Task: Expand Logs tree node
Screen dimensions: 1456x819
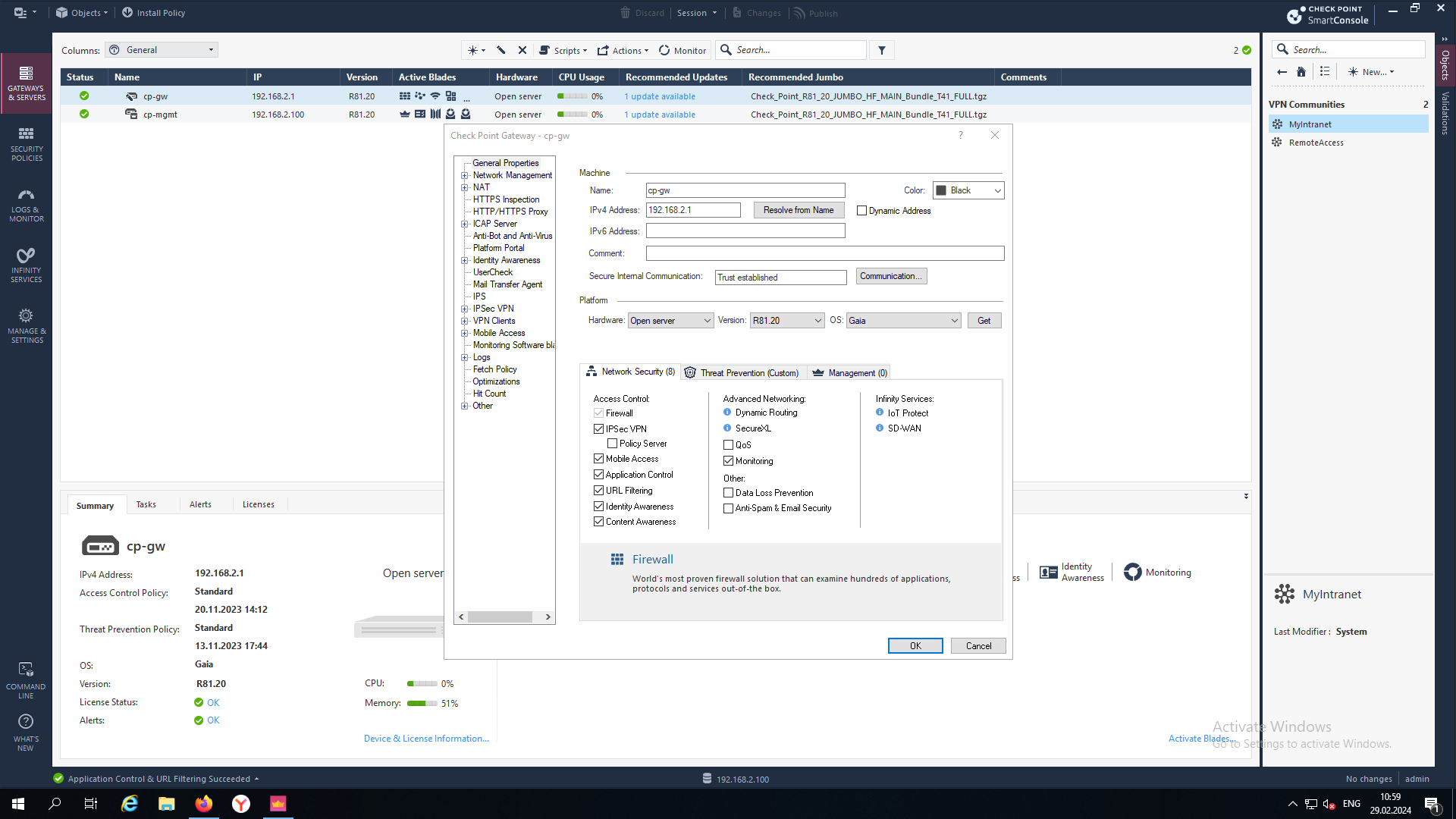Action: pos(465,357)
